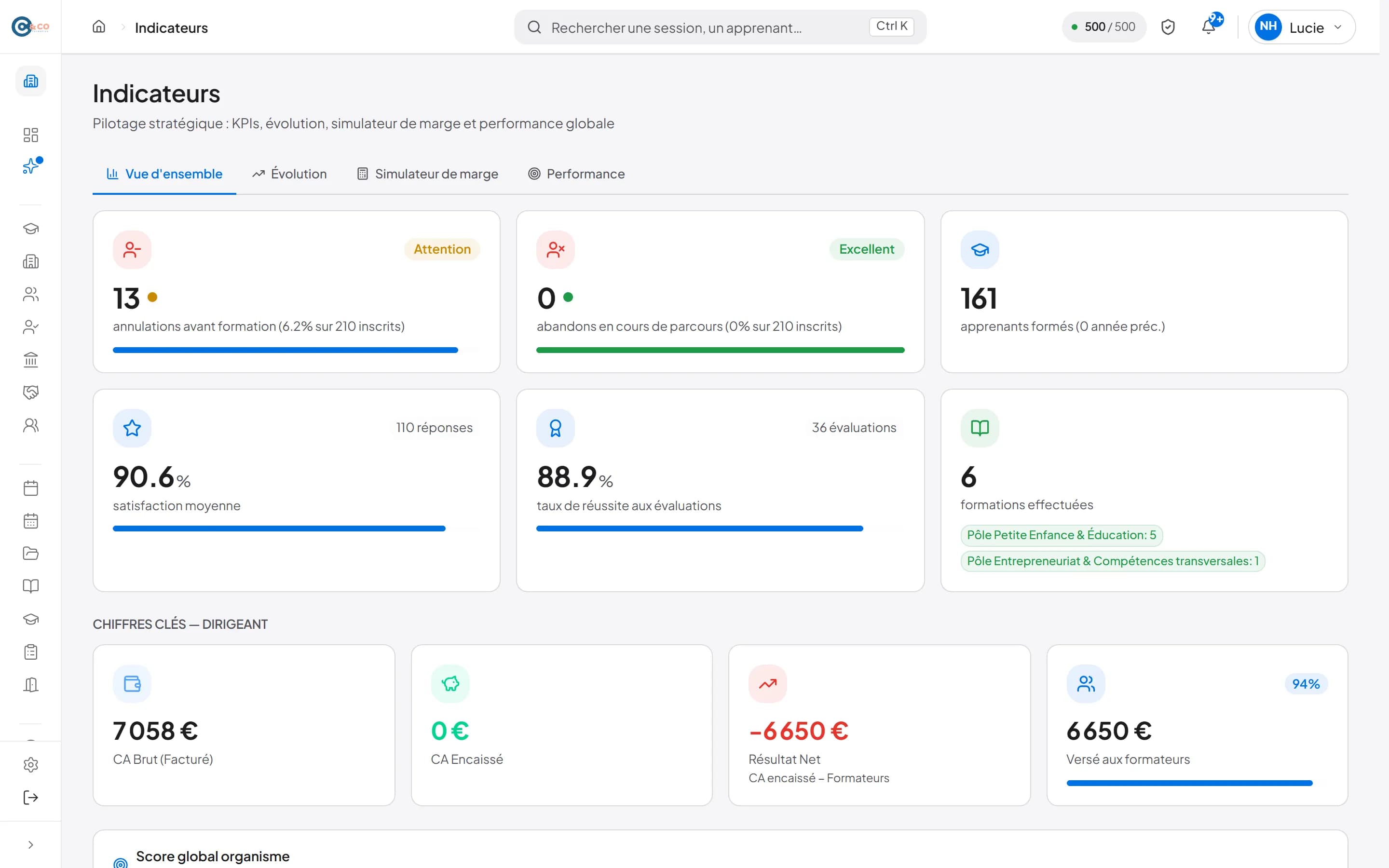Click the Résultat Net -6650 € value

click(x=798, y=731)
